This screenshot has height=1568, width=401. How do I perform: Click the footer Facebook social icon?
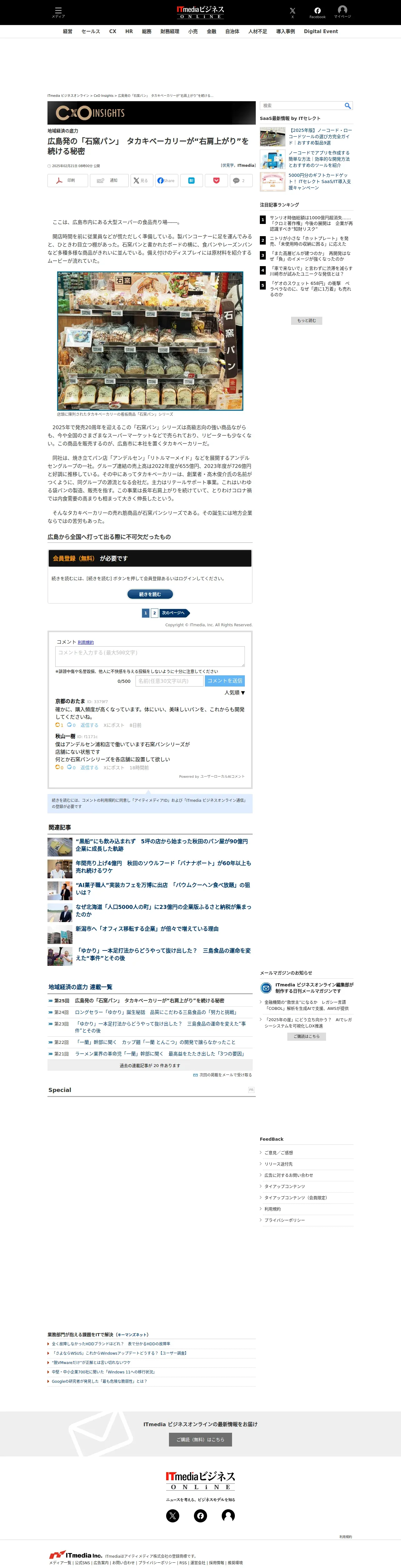point(200,1515)
